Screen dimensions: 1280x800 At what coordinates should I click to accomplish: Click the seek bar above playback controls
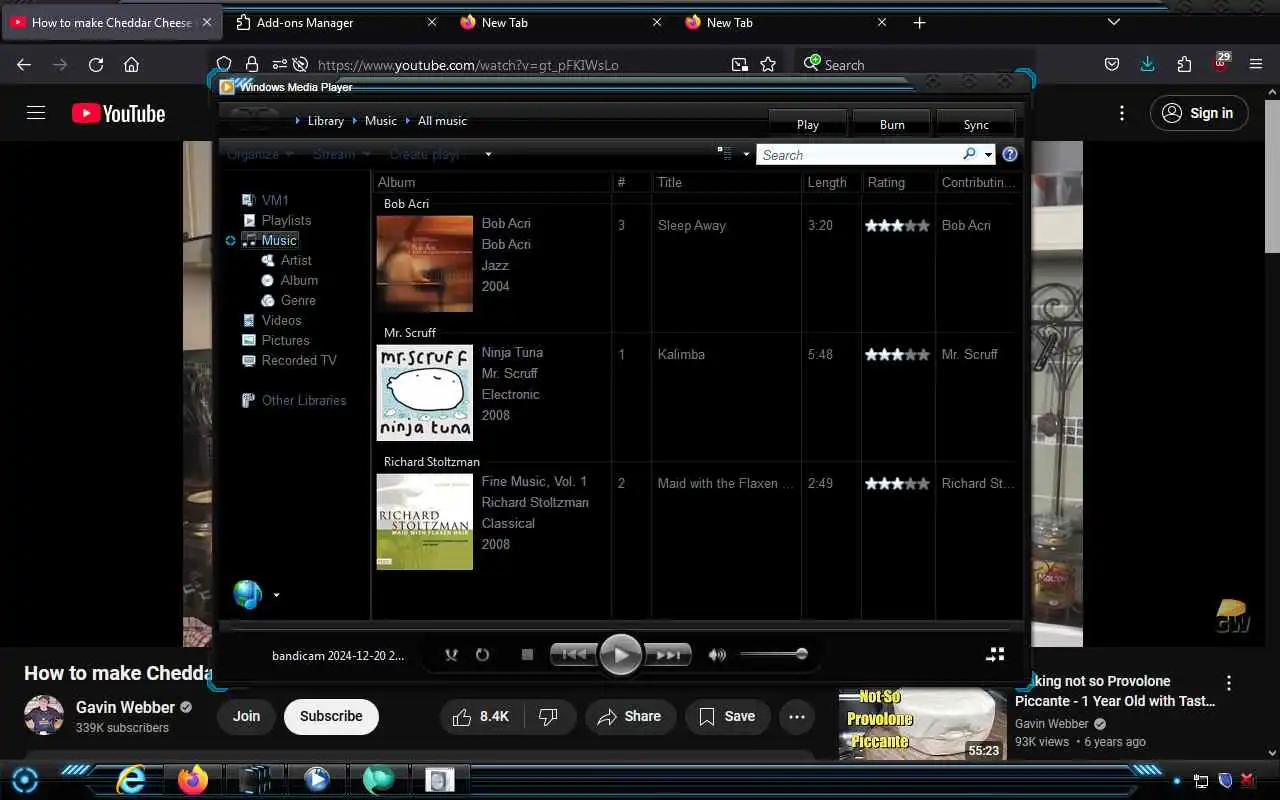coord(620,626)
